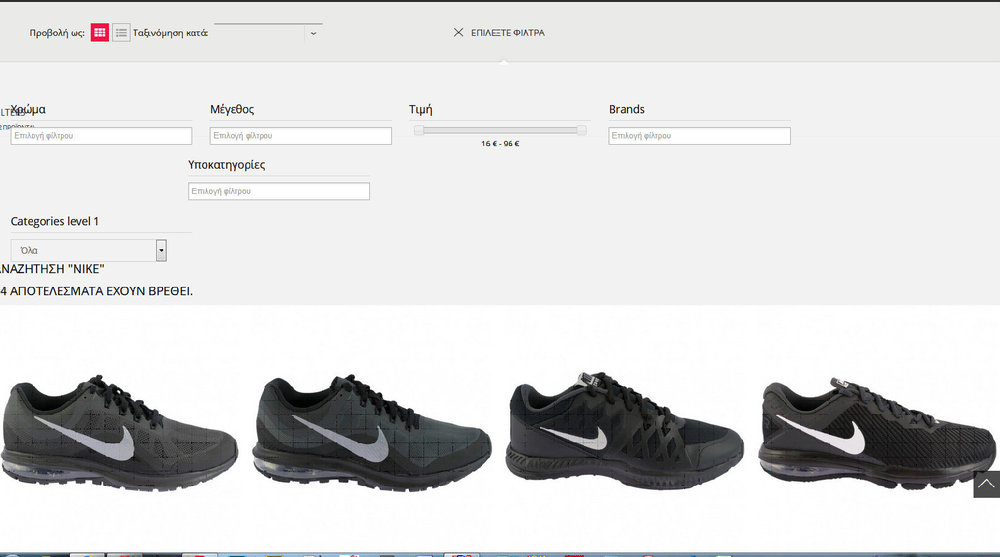Open the Ταξινόμηση κατά sort dropdown

[268, 33]
